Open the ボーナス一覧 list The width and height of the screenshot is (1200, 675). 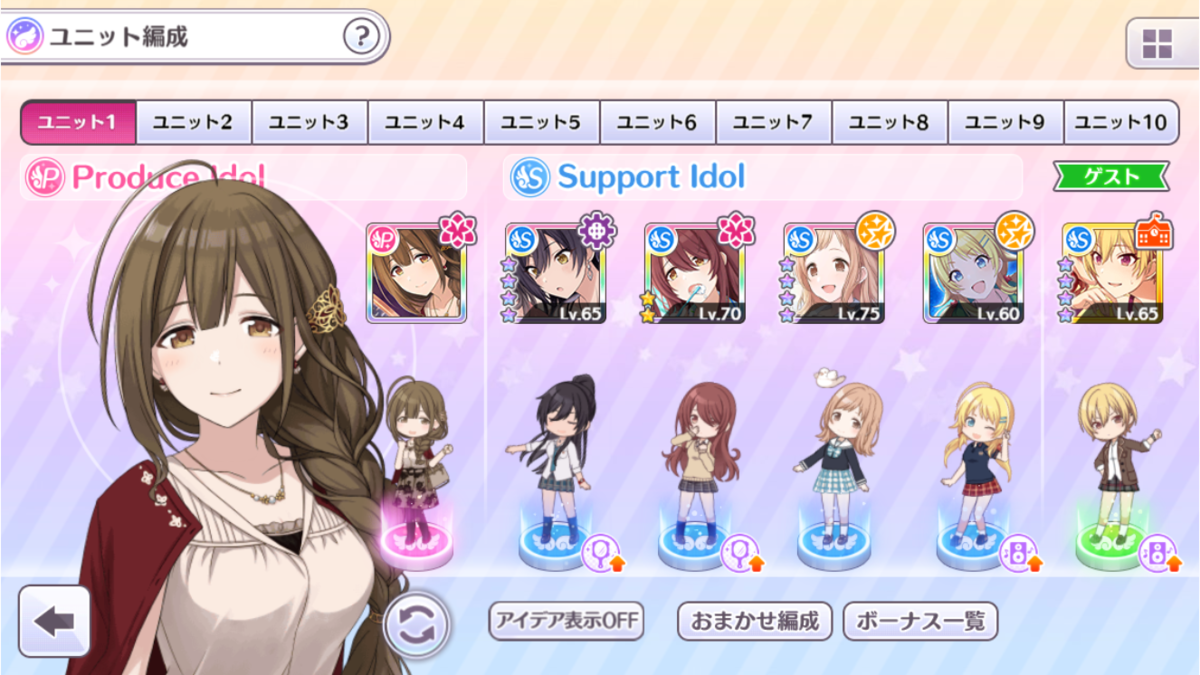920,621
